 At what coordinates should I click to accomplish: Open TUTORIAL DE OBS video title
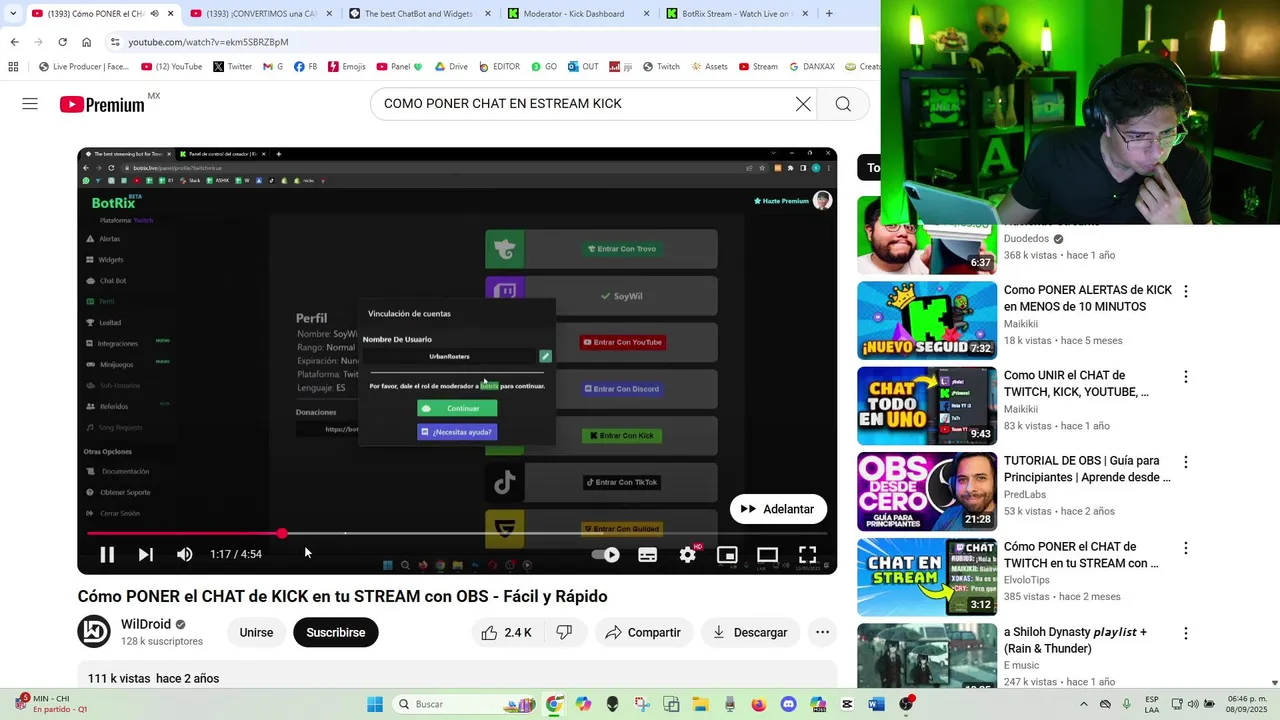(x=1087, y=469)
